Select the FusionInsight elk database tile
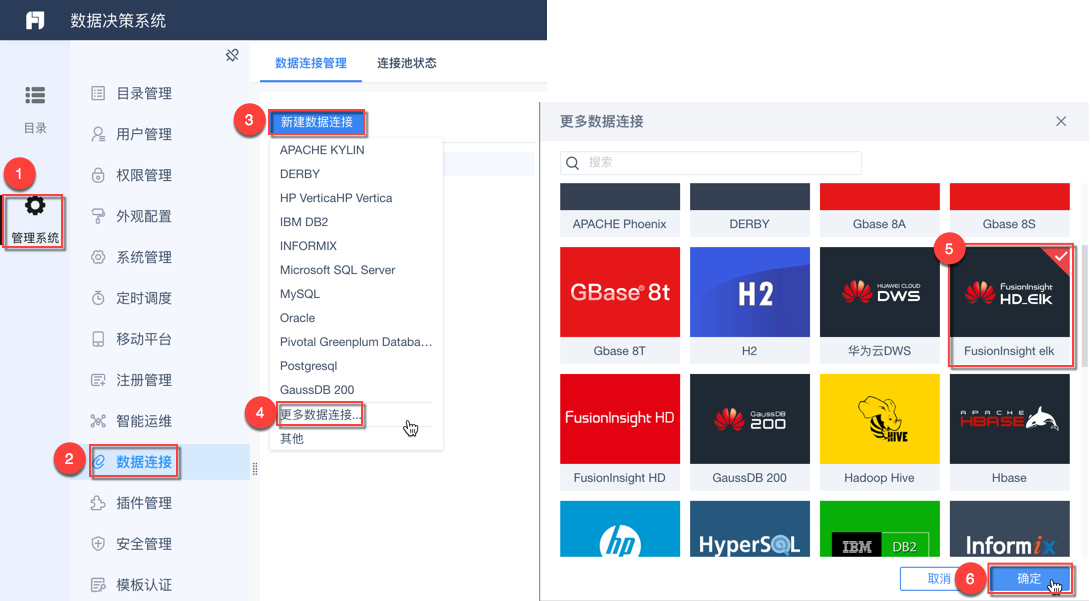This screenshot has height=601, width=1091. (1010, 305)
